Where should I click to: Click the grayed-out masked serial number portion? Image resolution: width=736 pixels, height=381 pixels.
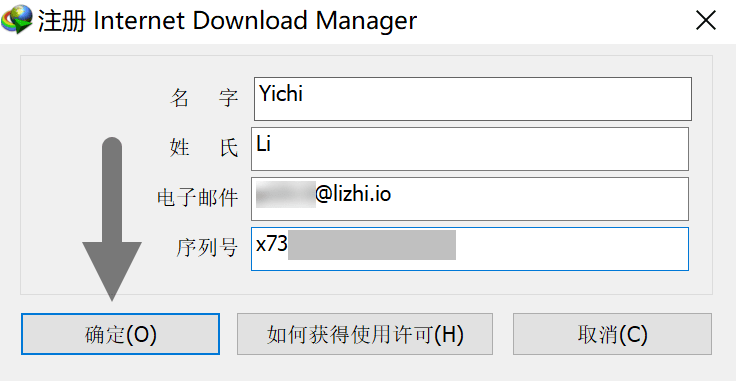372,245
